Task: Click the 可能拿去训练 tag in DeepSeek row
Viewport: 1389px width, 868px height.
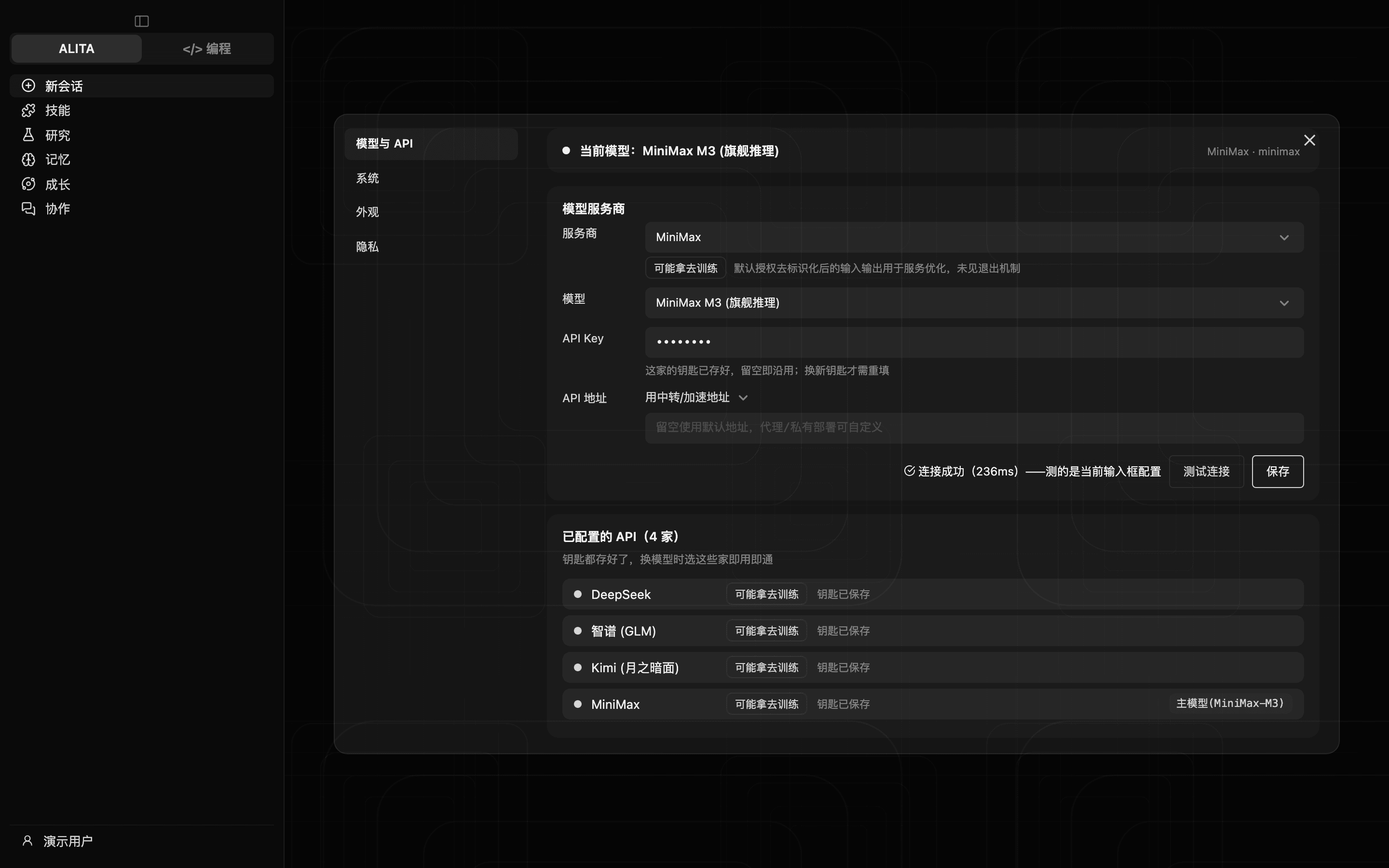Action: [766, 594]
